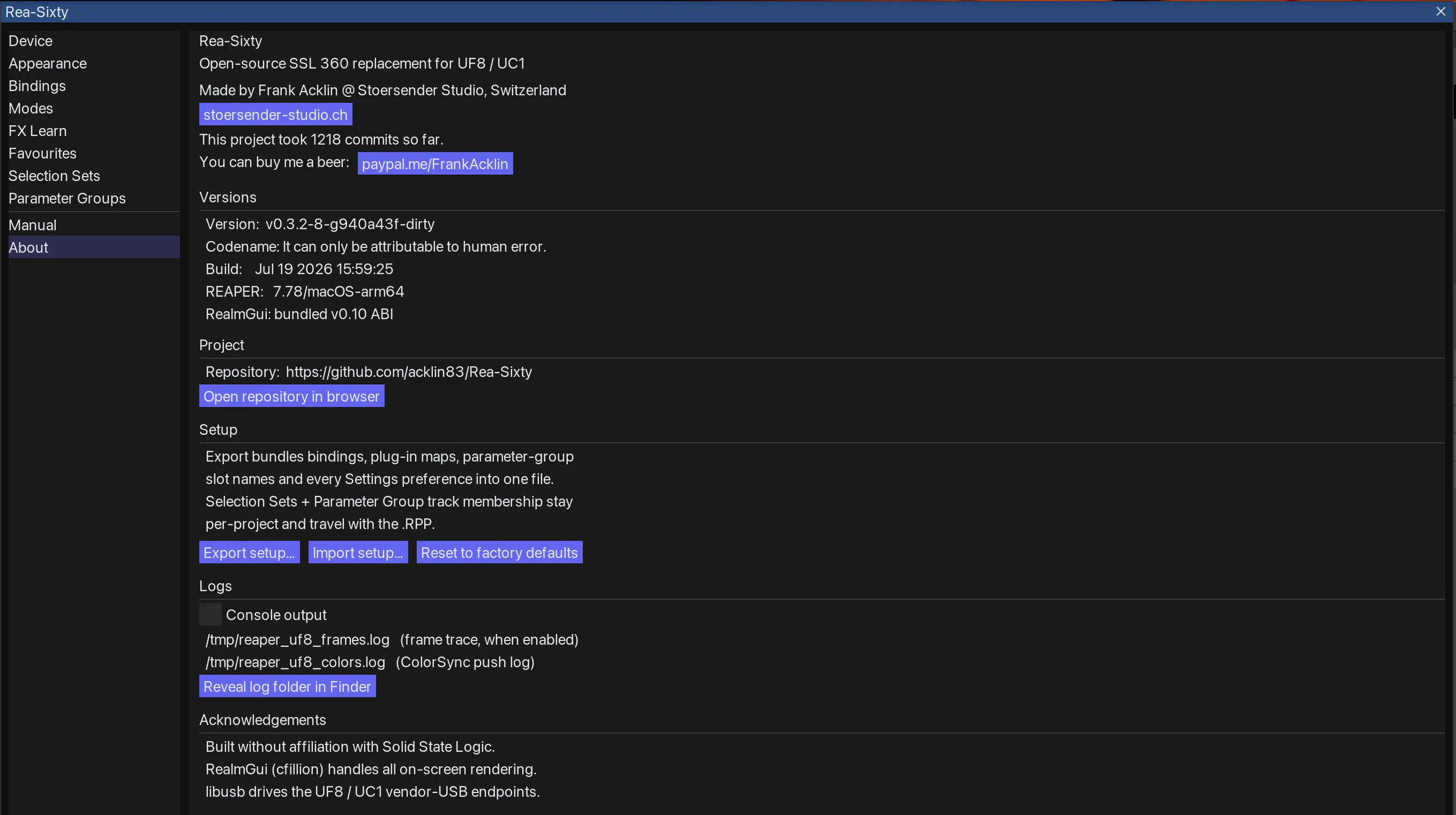This screenshot has height=815, width=1456.
Task: Click the build date Jul 19 2026 15:59:25
Action: pyautogui.click(x=324, y=269)
